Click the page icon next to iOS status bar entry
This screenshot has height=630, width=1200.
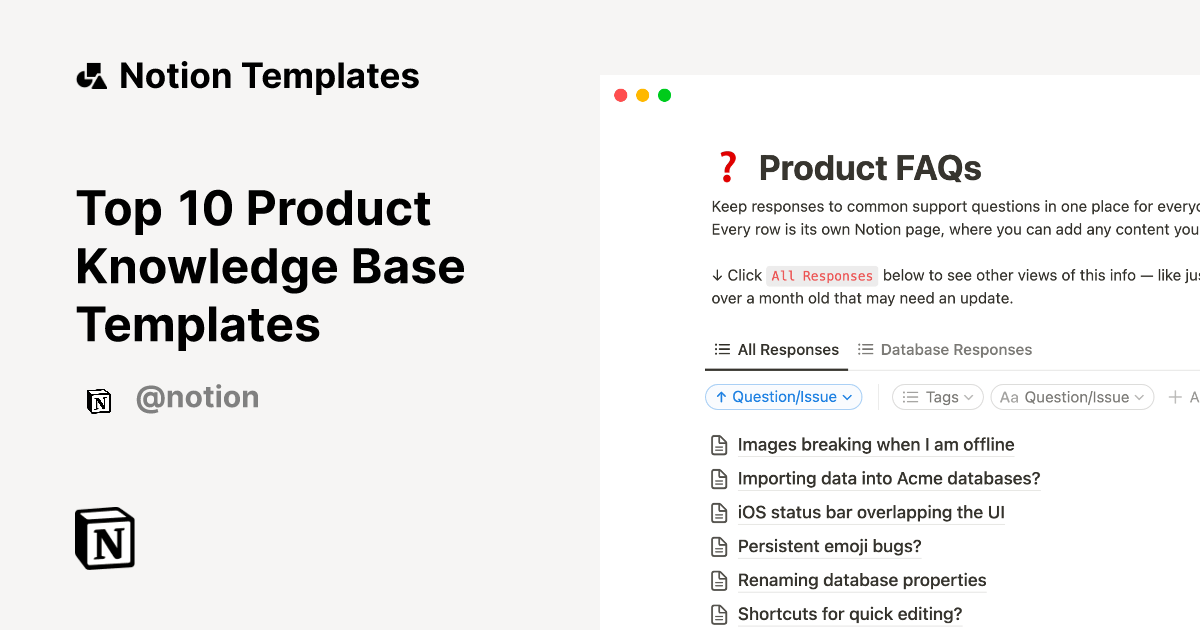(x=720, y=512)
